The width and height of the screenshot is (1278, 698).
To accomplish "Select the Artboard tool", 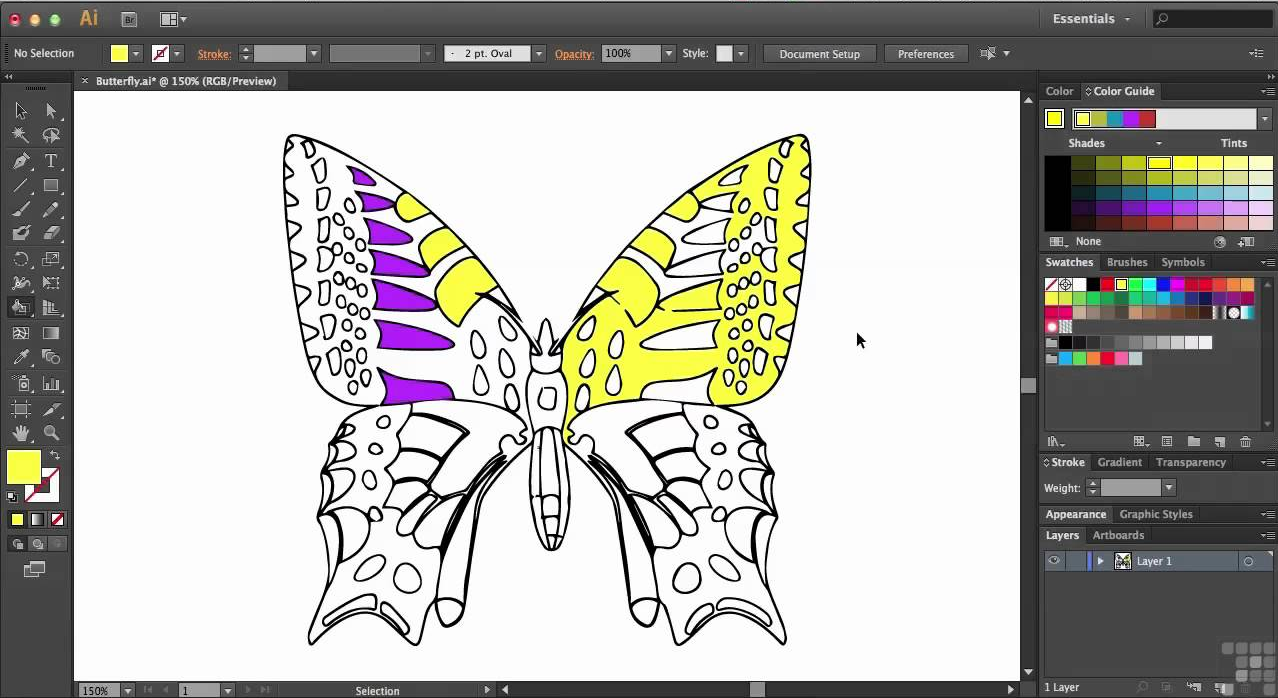I will 21,408.
